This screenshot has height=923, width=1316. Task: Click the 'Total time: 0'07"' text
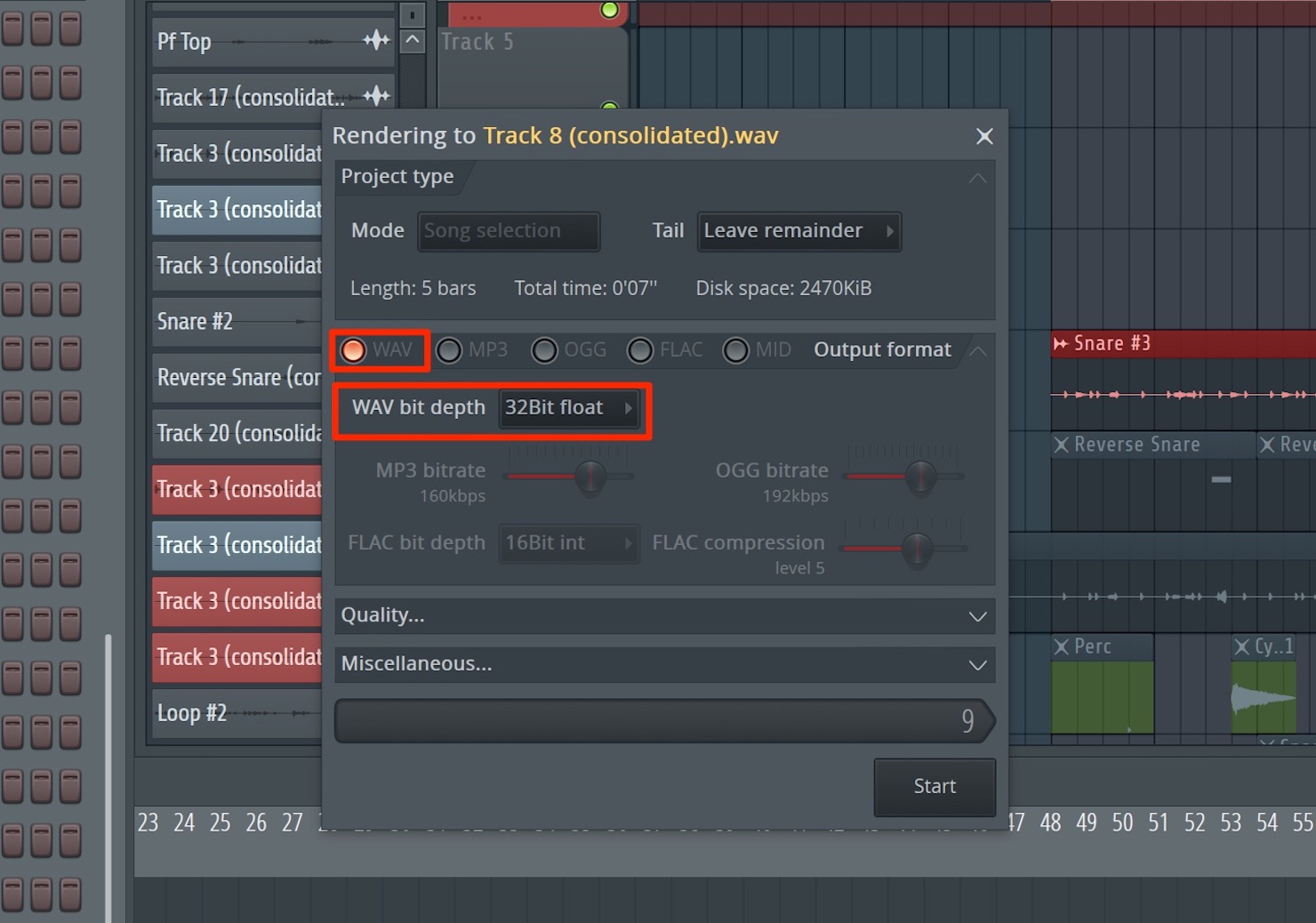point(585,288)
